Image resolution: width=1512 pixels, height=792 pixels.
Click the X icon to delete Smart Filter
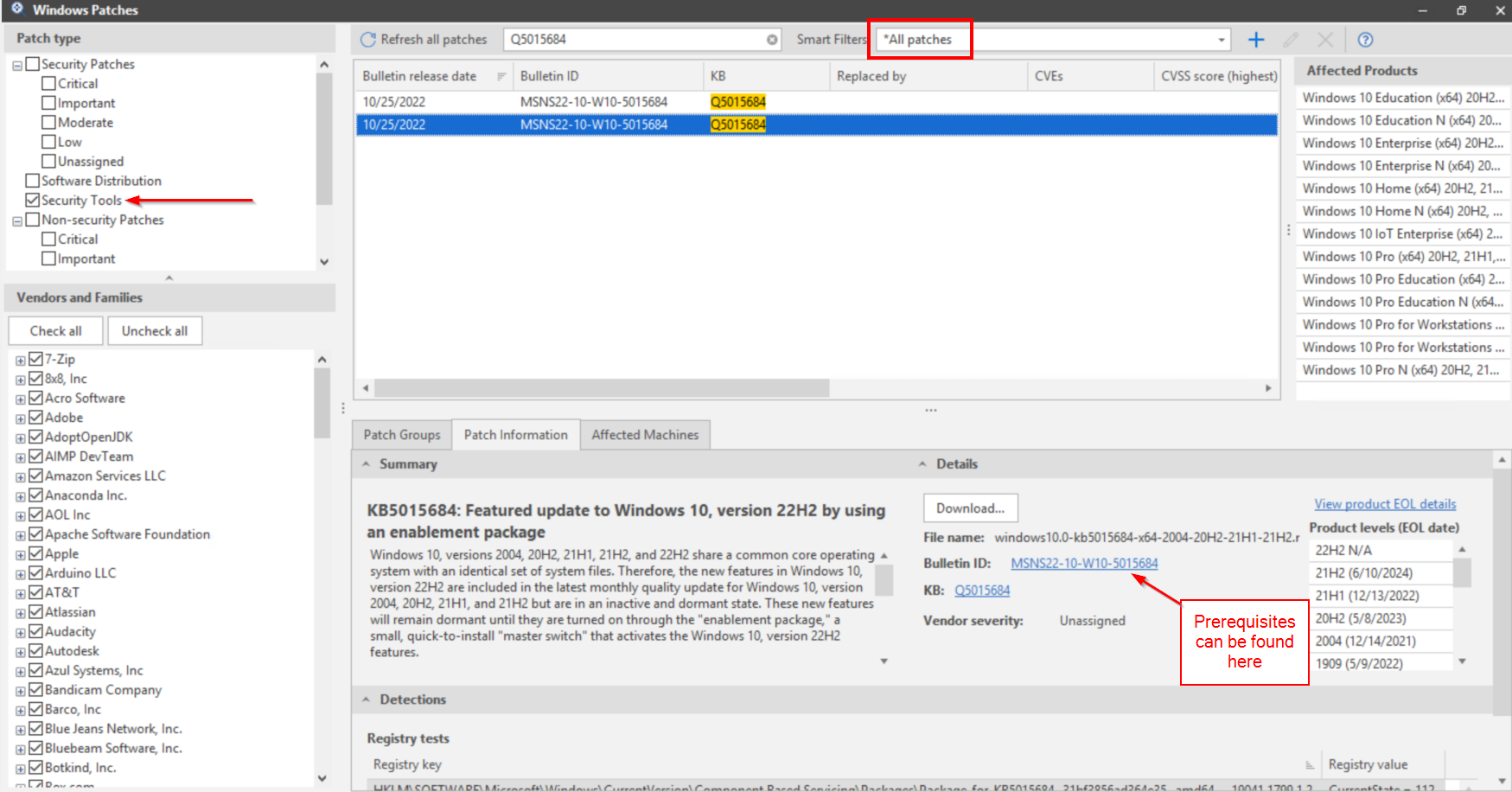(1324, 39)
